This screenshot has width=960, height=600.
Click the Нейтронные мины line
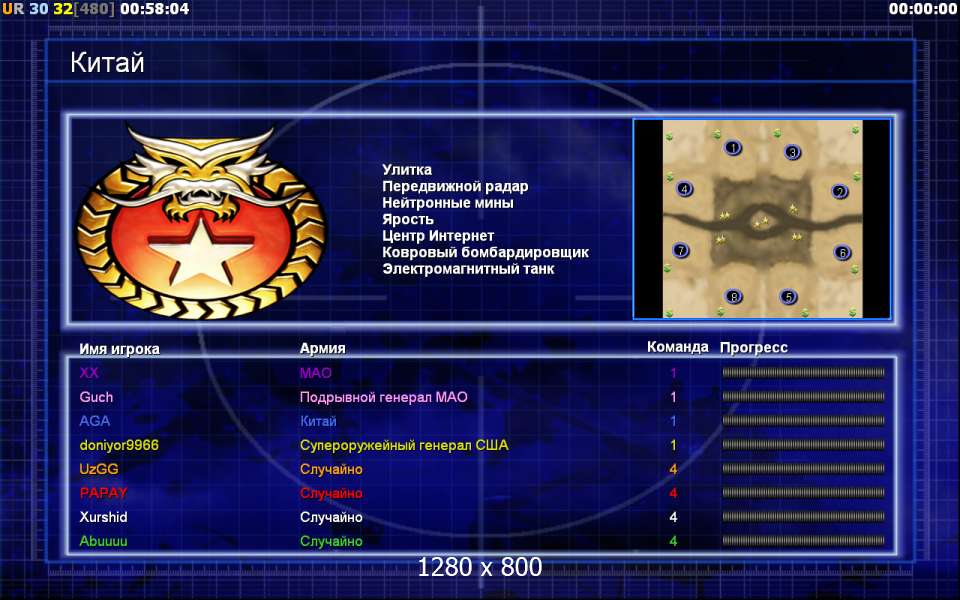click(448, 203)
